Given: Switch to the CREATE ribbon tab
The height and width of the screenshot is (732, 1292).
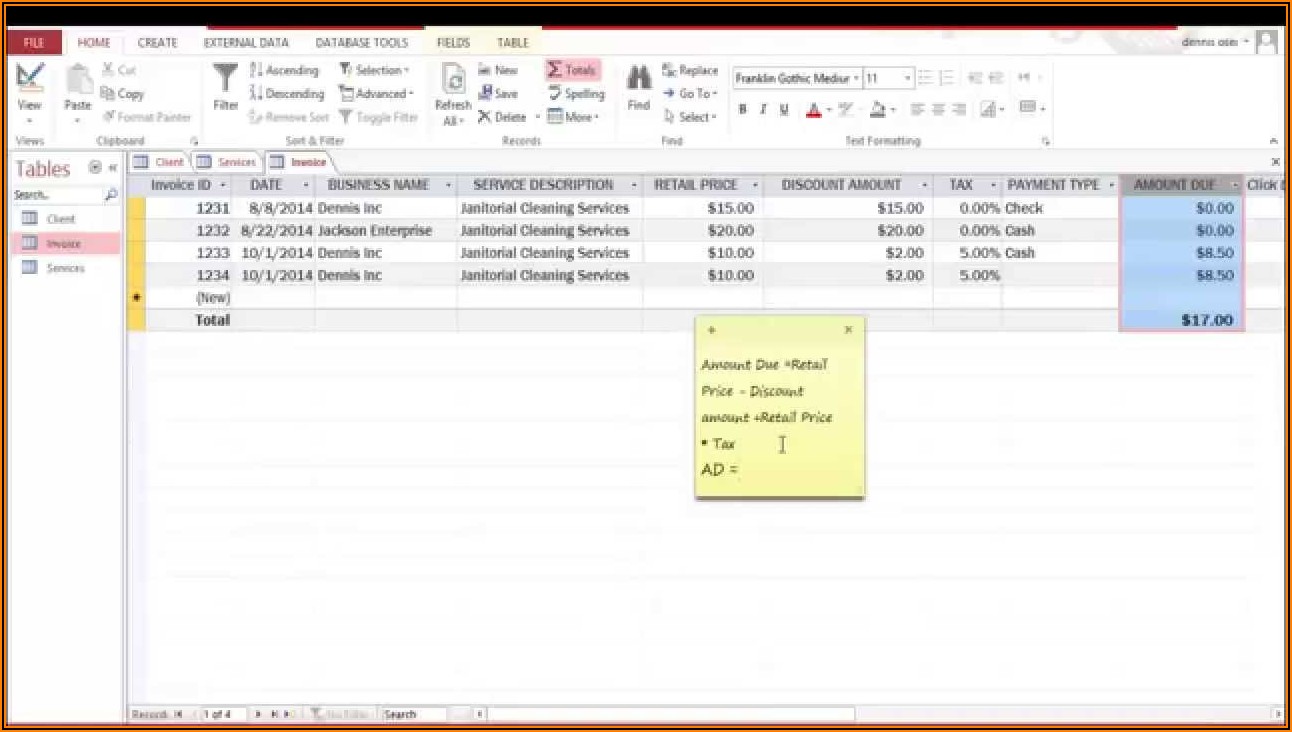Looking at the screenshot, I should tap(157, 43).
